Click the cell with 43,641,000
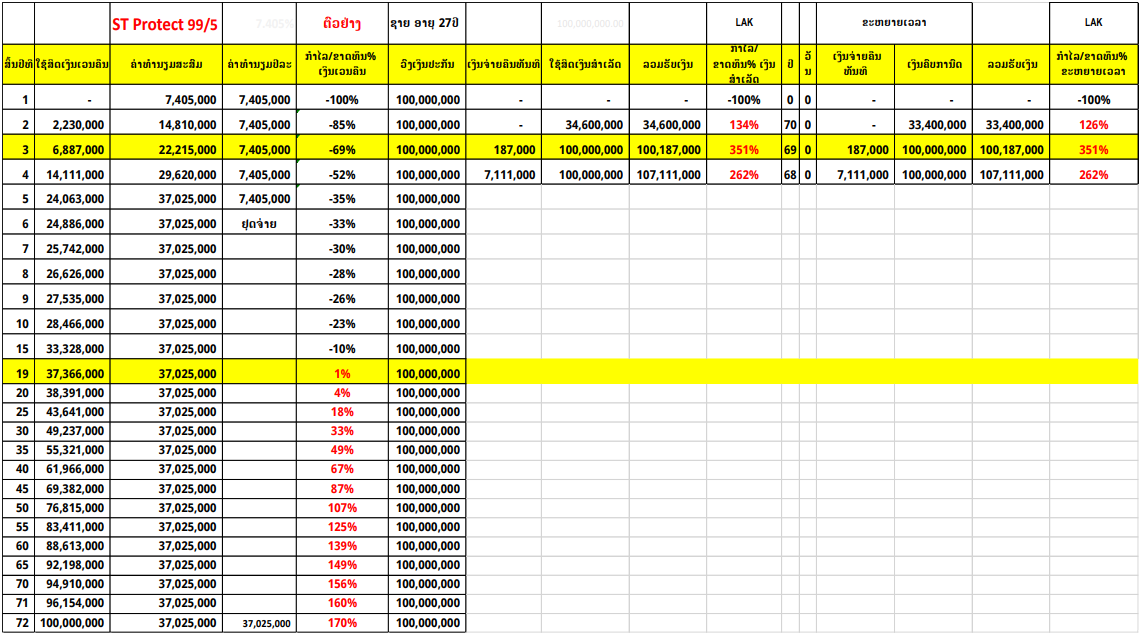 (x=72, y=412)
